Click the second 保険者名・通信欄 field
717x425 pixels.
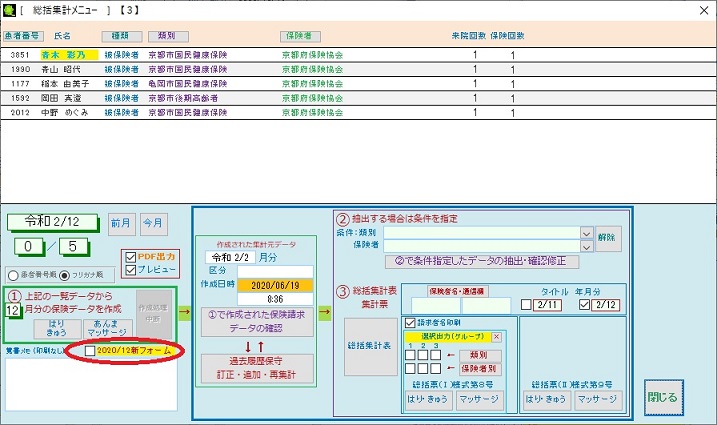486,306
